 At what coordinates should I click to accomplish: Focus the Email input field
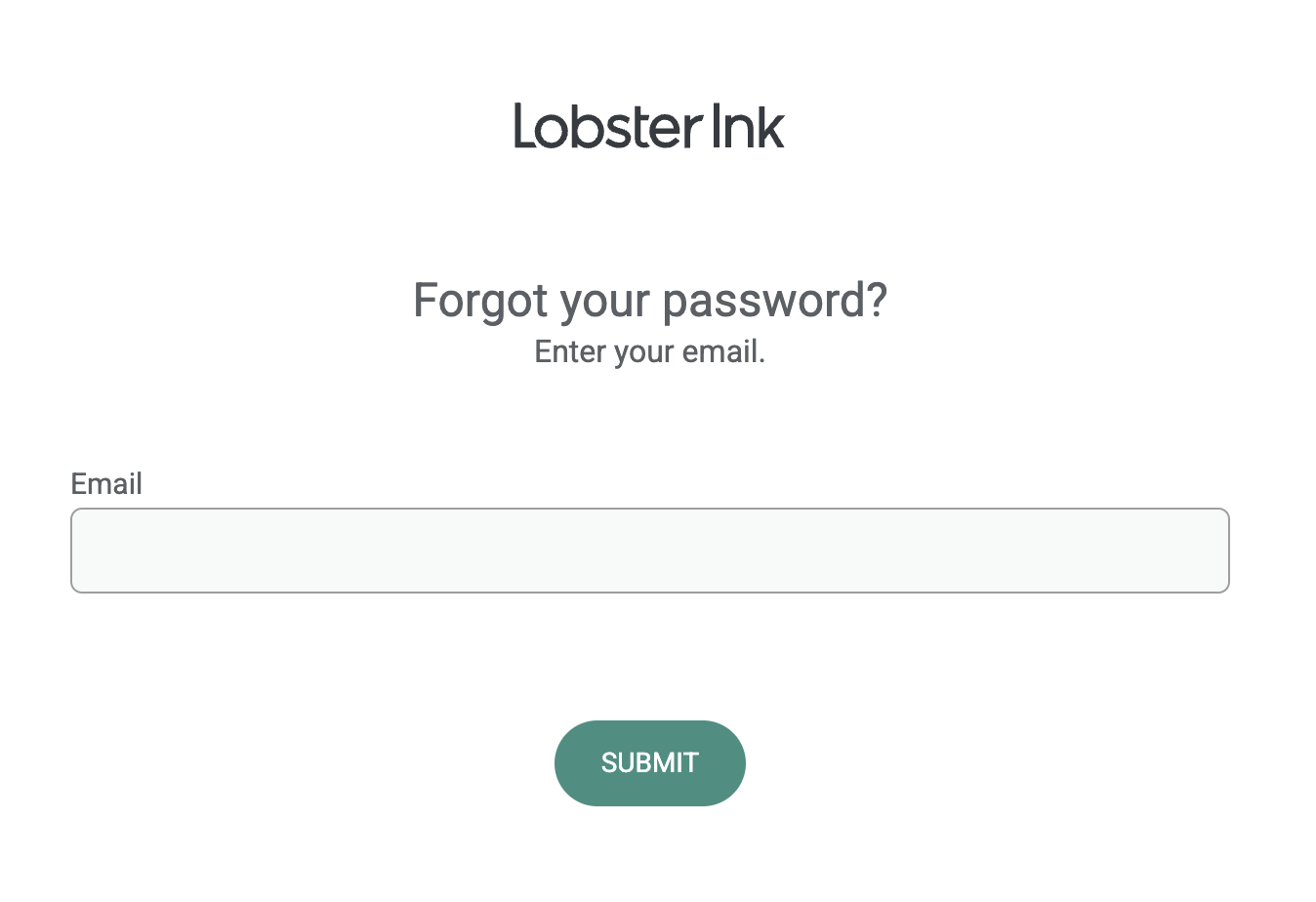point(649,551)
